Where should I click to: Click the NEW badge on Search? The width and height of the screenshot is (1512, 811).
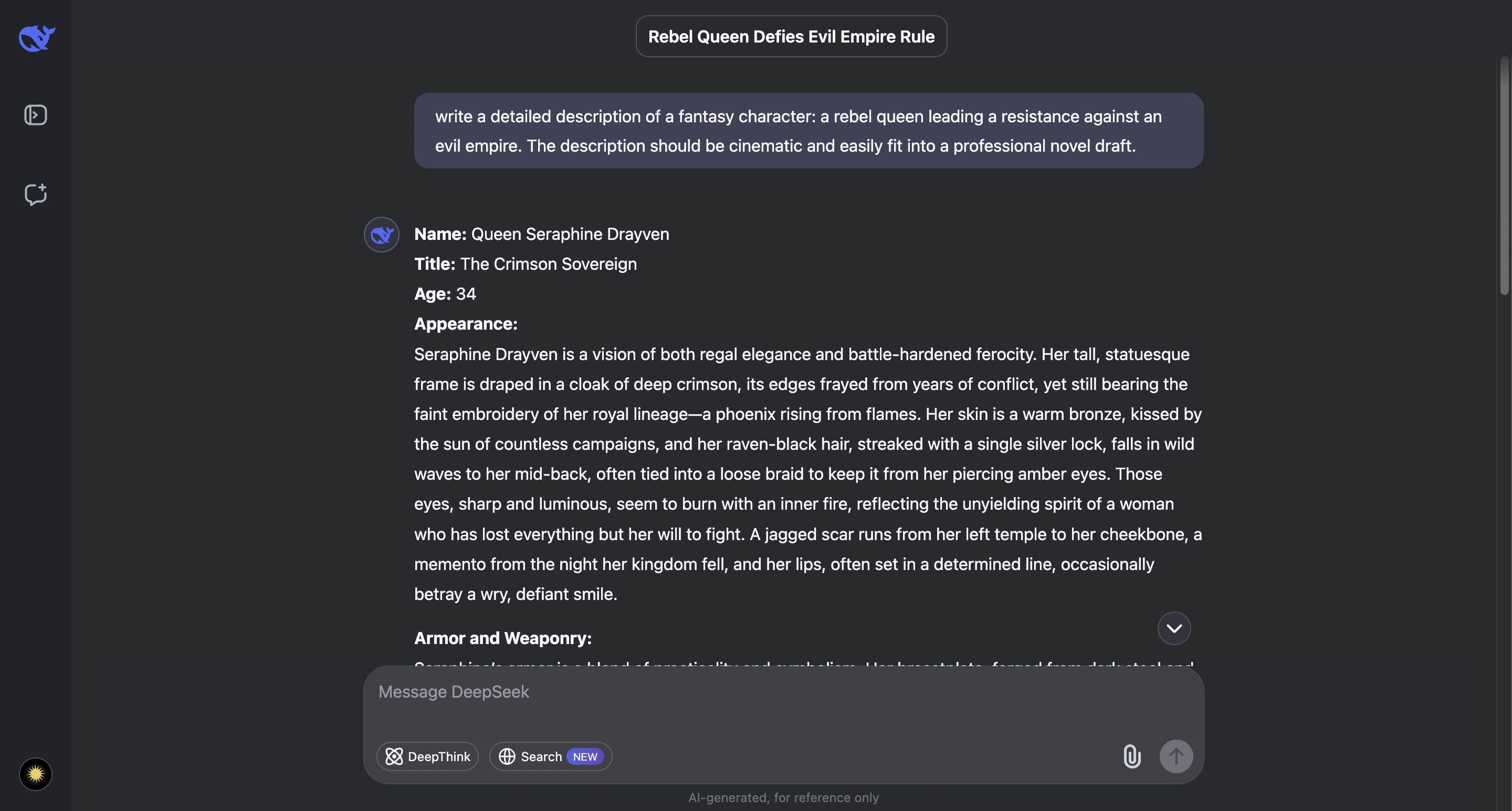click(x=585, y=756)
